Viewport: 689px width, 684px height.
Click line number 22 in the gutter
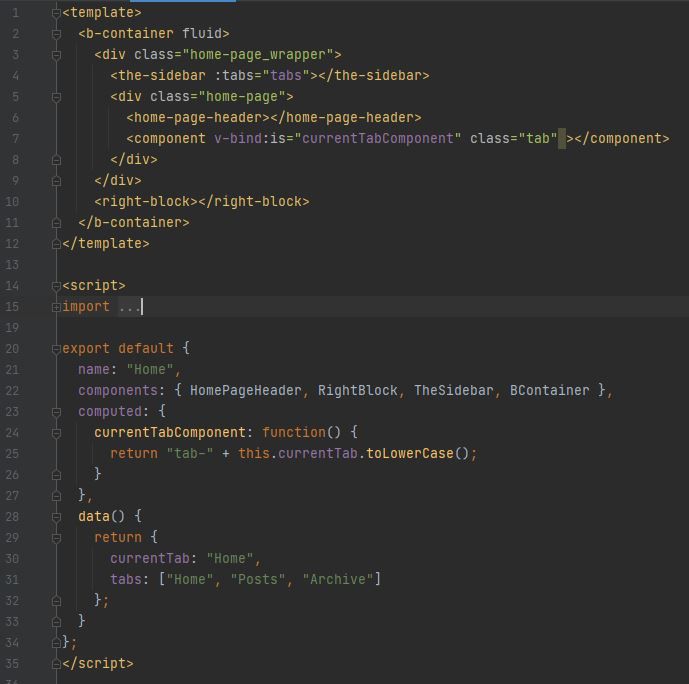coord(12,391)
